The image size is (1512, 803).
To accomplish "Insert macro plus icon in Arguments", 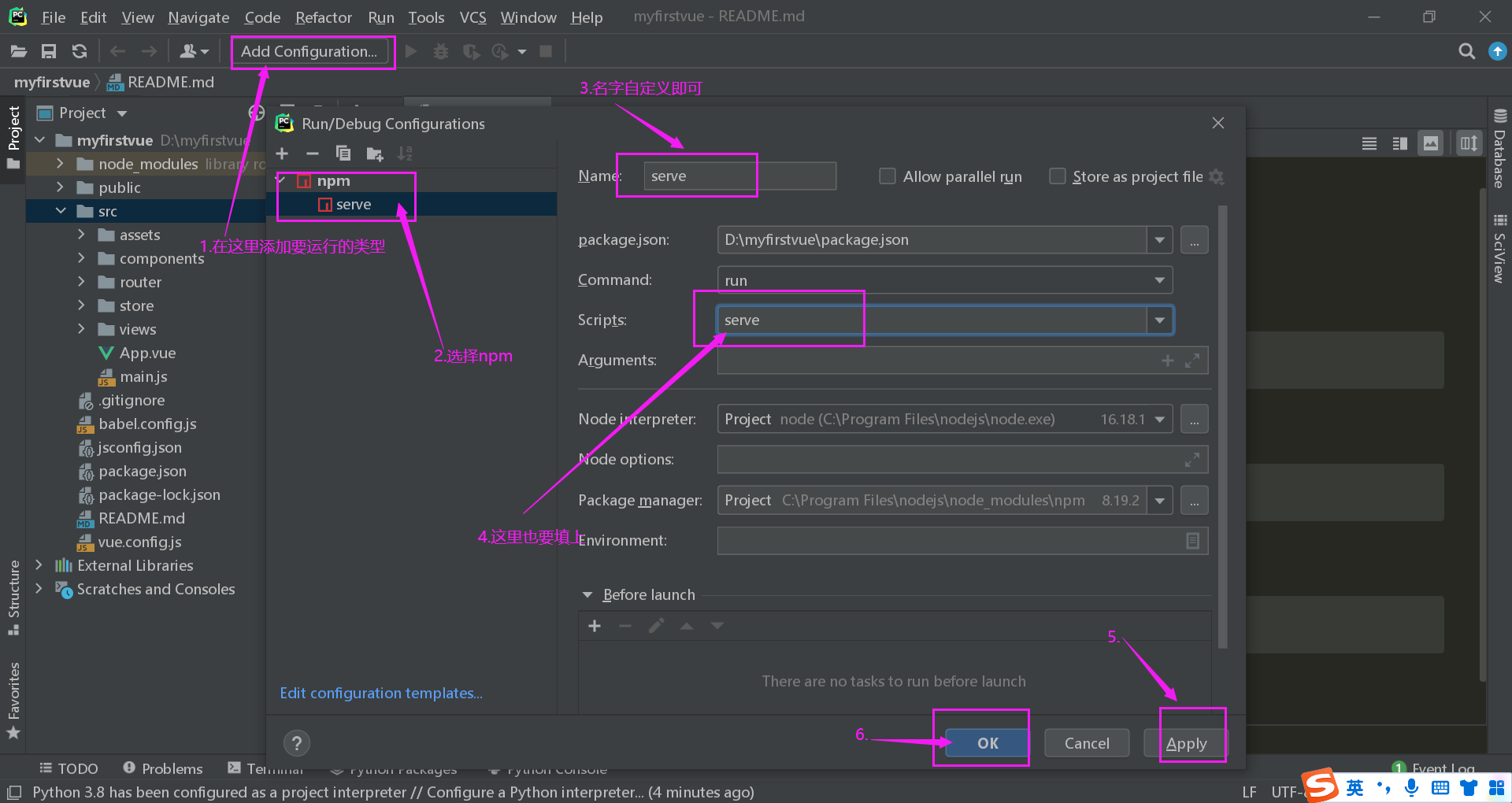I will pyautogui.click(x=1168, y=361).
